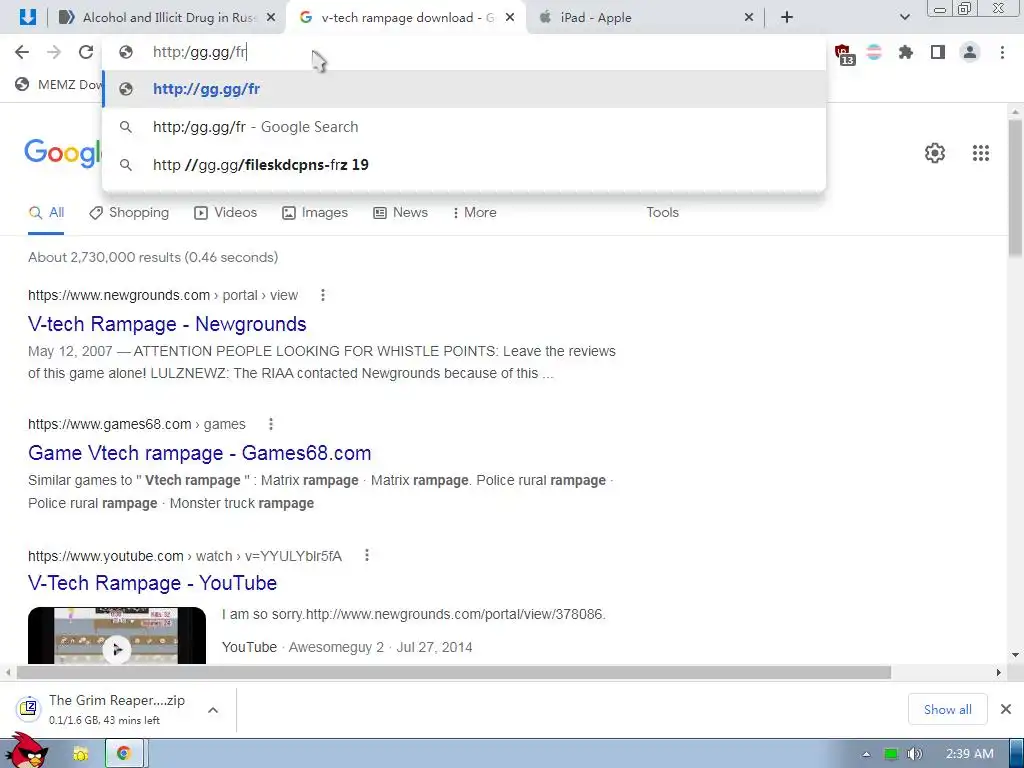Image resolution: width=1024 pixels, height=768 pixels.
Task: Open the Extensions puzzle piece menu
Action: coord(906,52)
